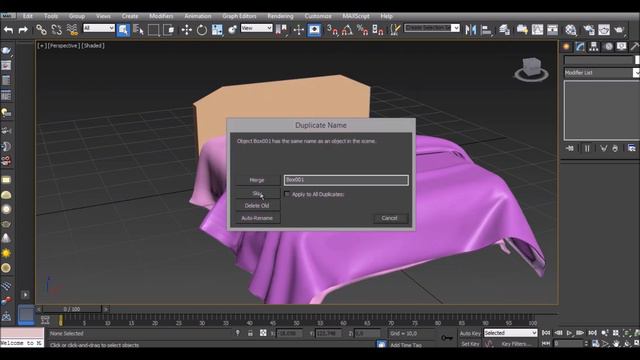Activate the Select and Scale tool

(x=217, y=30)
